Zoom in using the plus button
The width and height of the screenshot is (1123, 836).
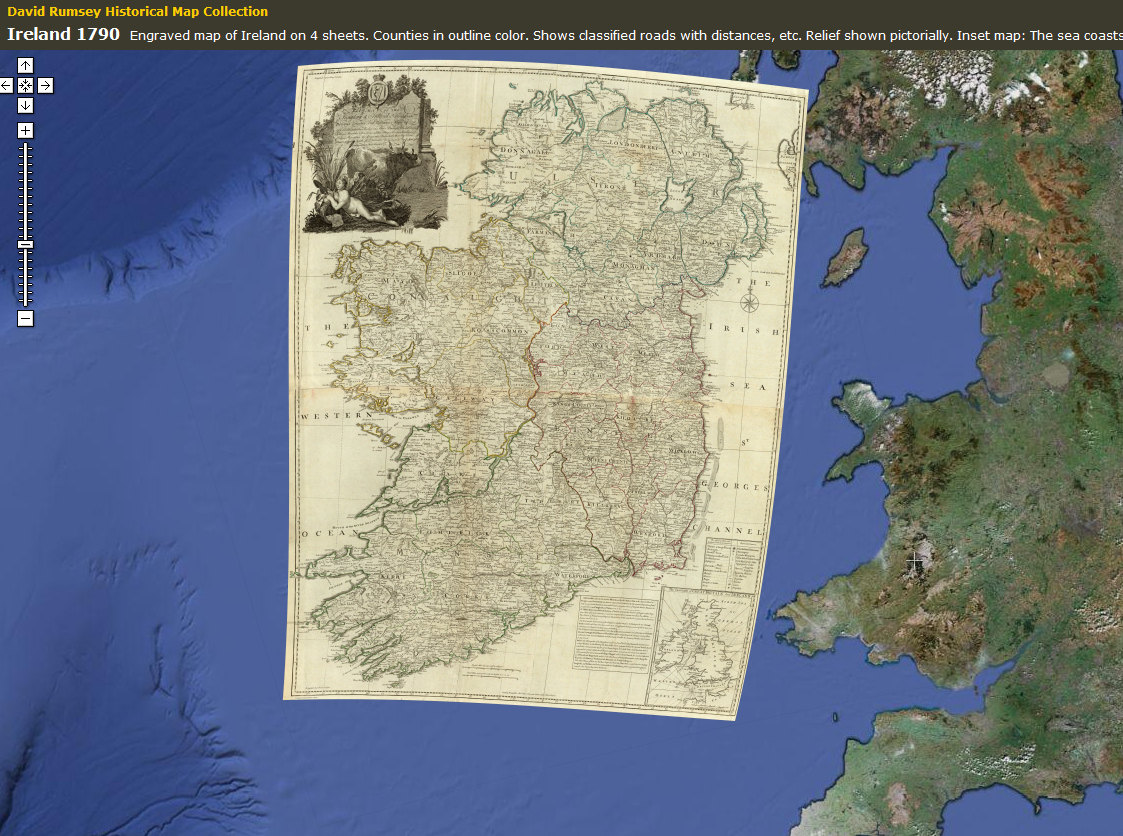click(25, 130)
